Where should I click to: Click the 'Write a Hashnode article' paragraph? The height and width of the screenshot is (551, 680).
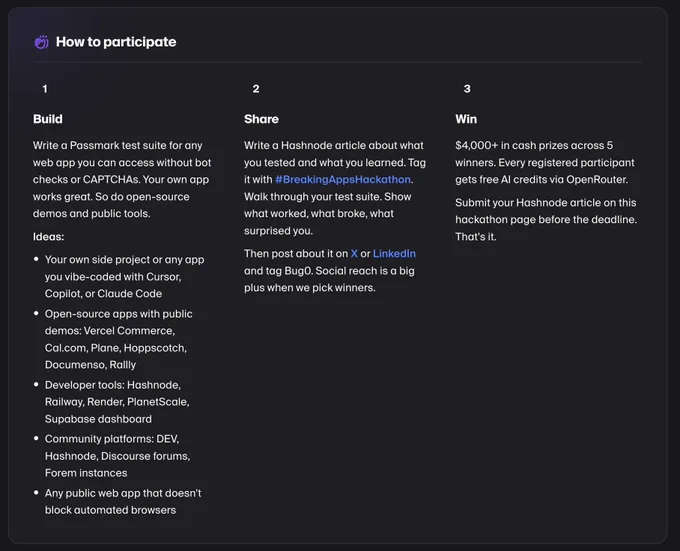(x=335, y=188)
